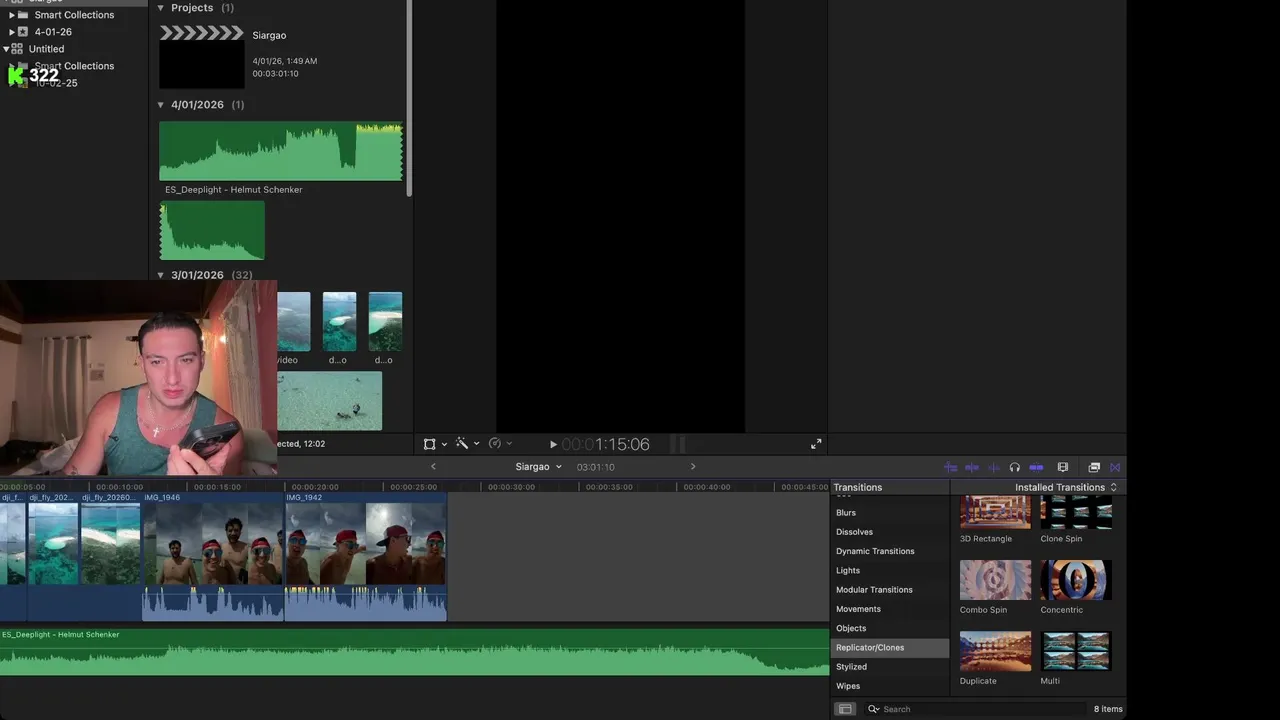The width and height of the screenshot is (1280, 720).
Task: Choose the Multi transition thumbnail
Action: [1076, 651]
